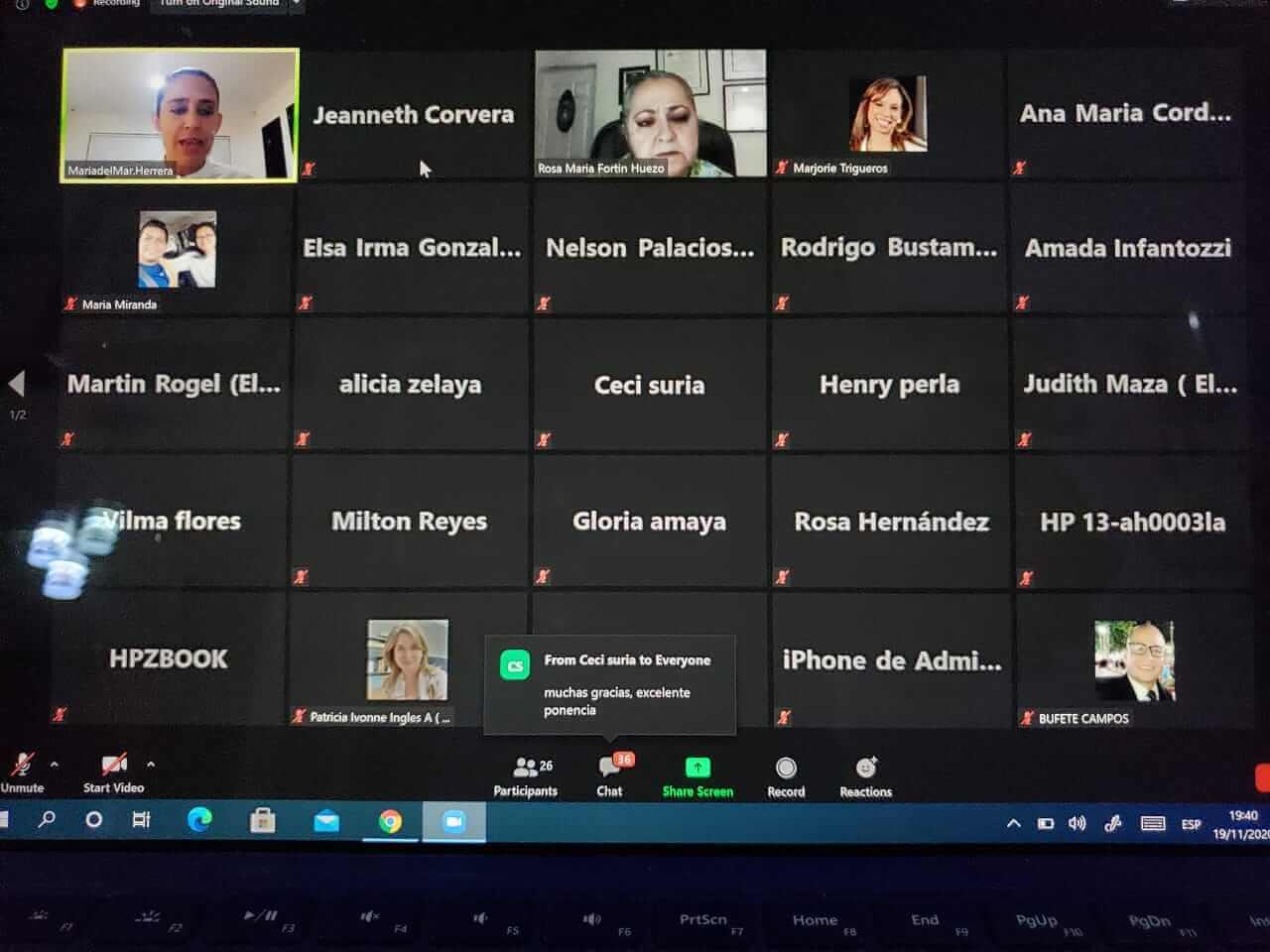Viewport: 1270px width, 952px height.
Task: Select the Rodrigo Bustam... tile
Action: click(x=889, y=249)
